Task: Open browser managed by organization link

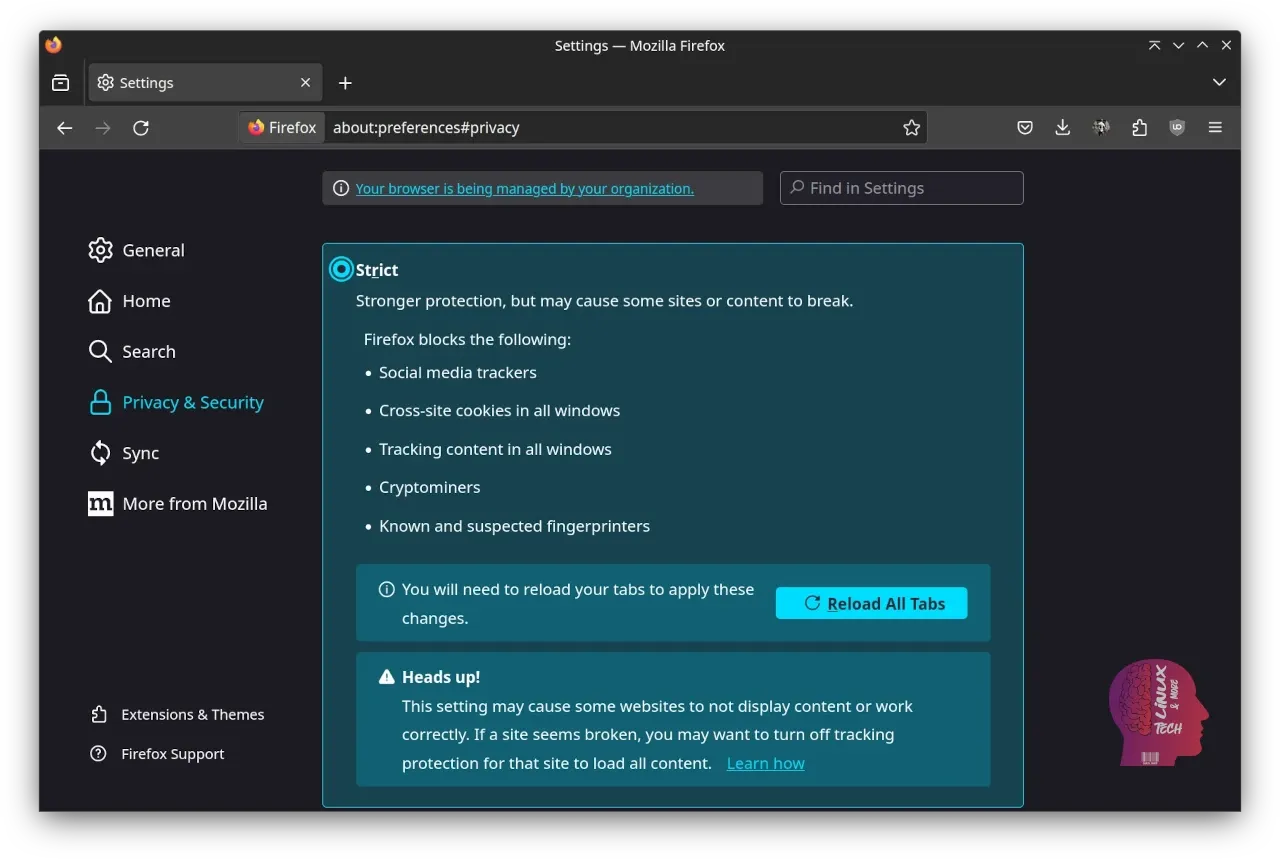Action: point(525,188)
